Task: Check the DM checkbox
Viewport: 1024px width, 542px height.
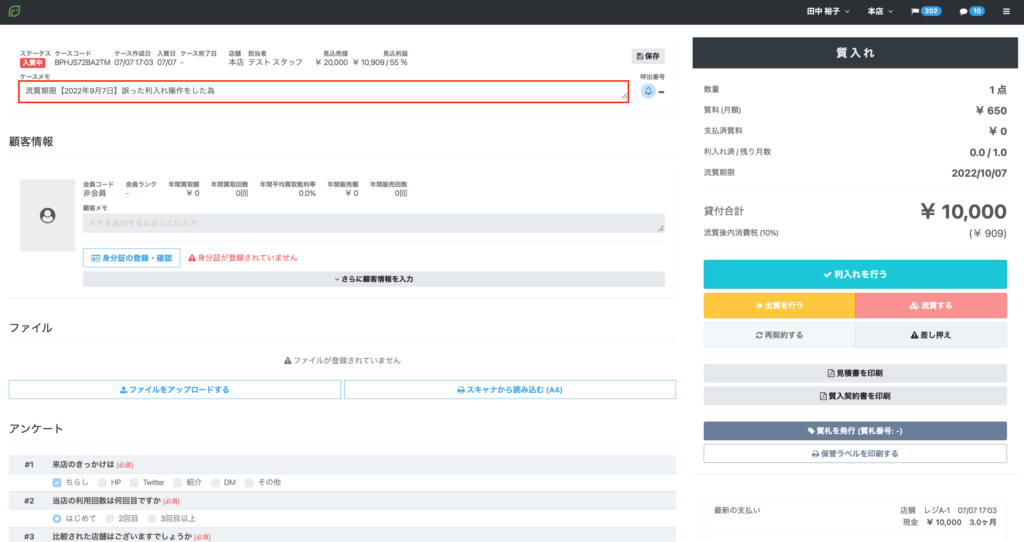Action: [x=215, y=483]
